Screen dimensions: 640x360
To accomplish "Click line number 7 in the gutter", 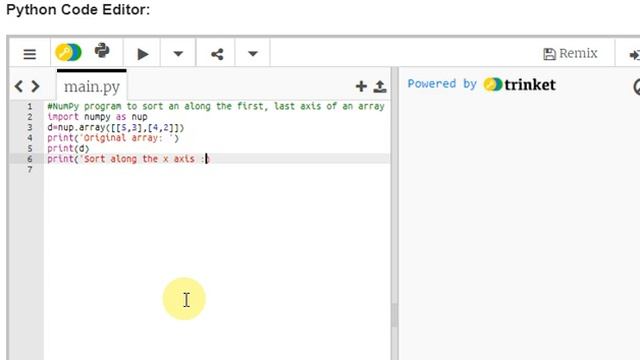I will (29, 169).
